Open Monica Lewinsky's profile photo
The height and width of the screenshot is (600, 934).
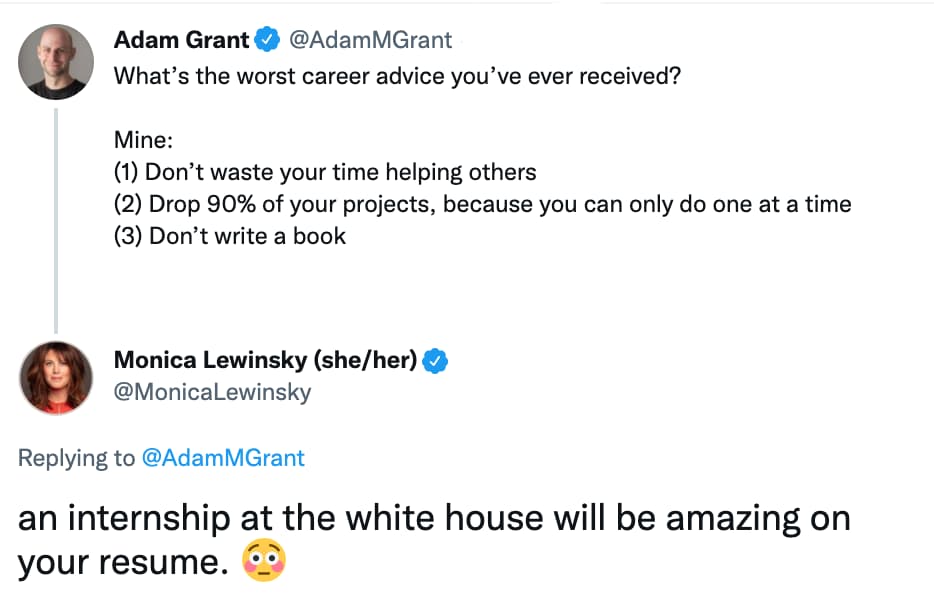(56, 377)
